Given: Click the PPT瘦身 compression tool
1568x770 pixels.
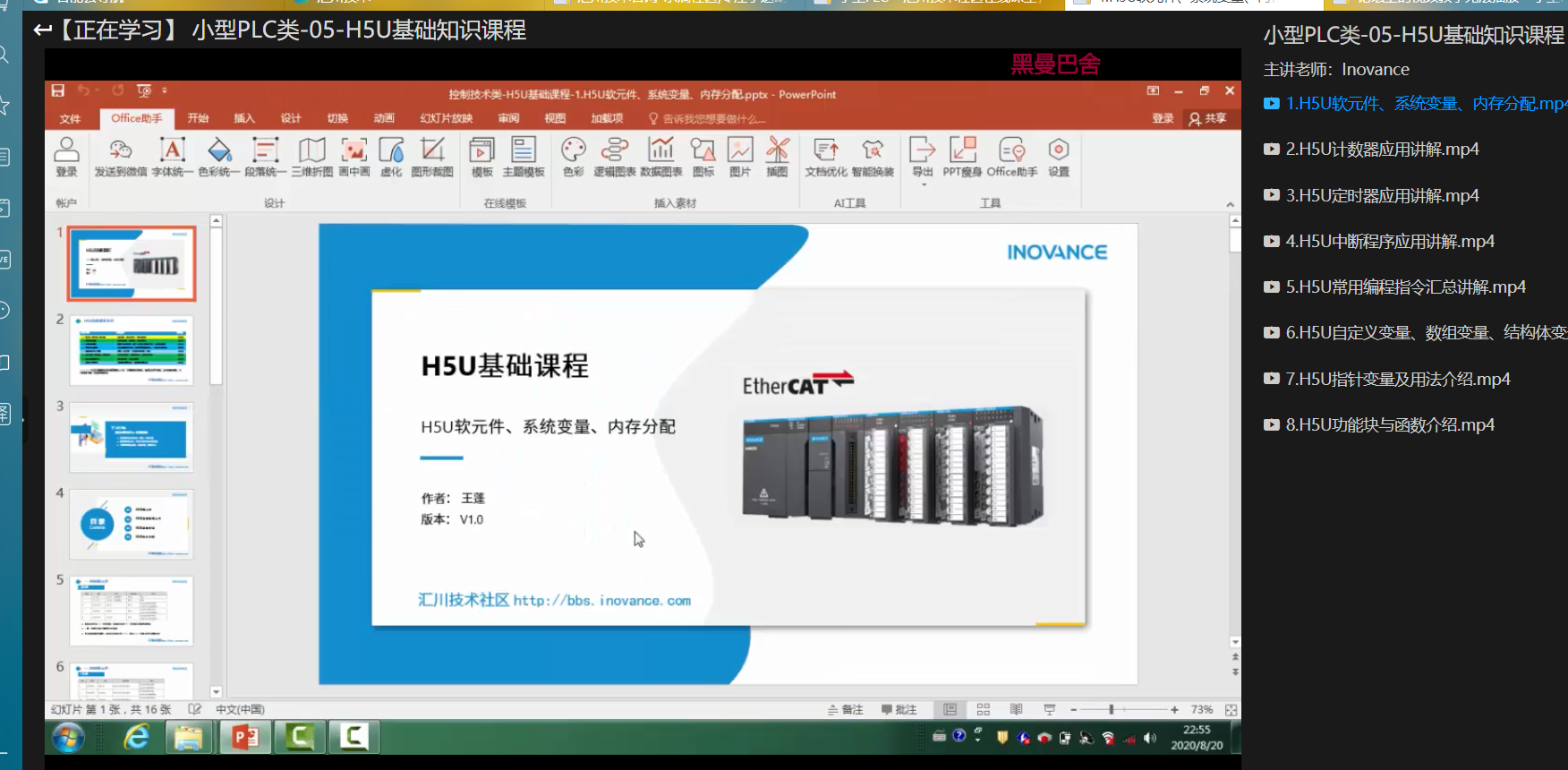Looking at the screenshot, I should (962, 157).
